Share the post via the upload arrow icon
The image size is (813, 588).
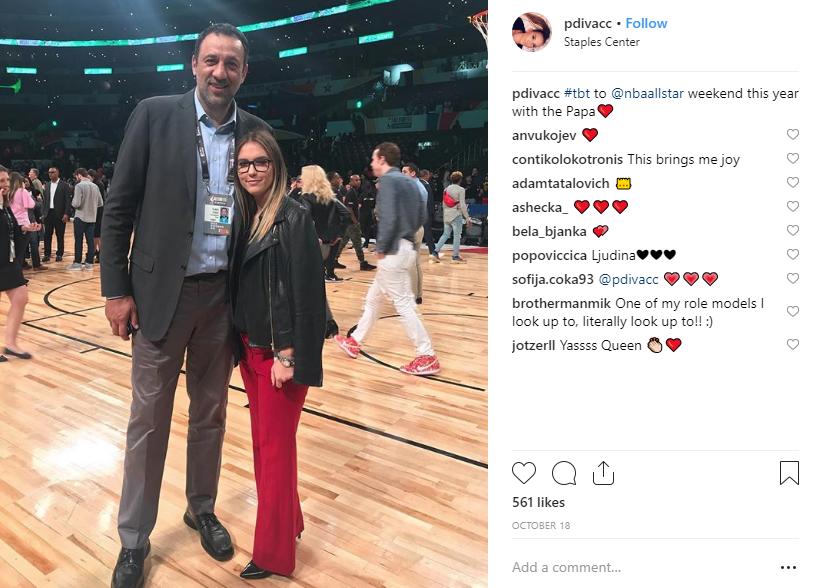pyautogui.click(x=603, y=472)
